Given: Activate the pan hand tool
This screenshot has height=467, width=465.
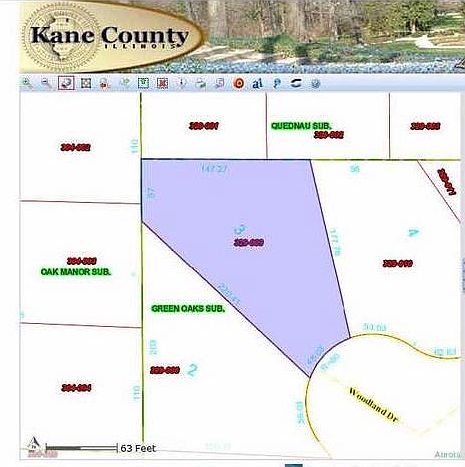Looking at the screenshot, I should [66, 83].
